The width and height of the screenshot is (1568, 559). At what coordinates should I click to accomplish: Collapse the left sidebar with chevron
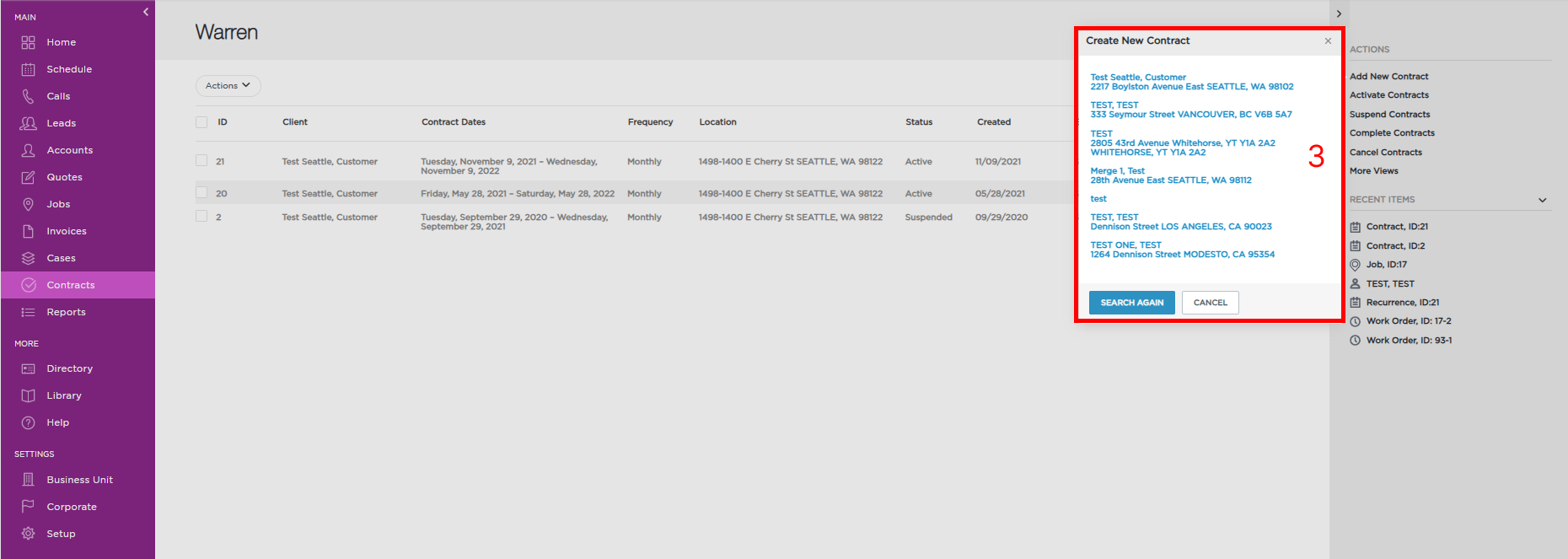tap(146, 12)
